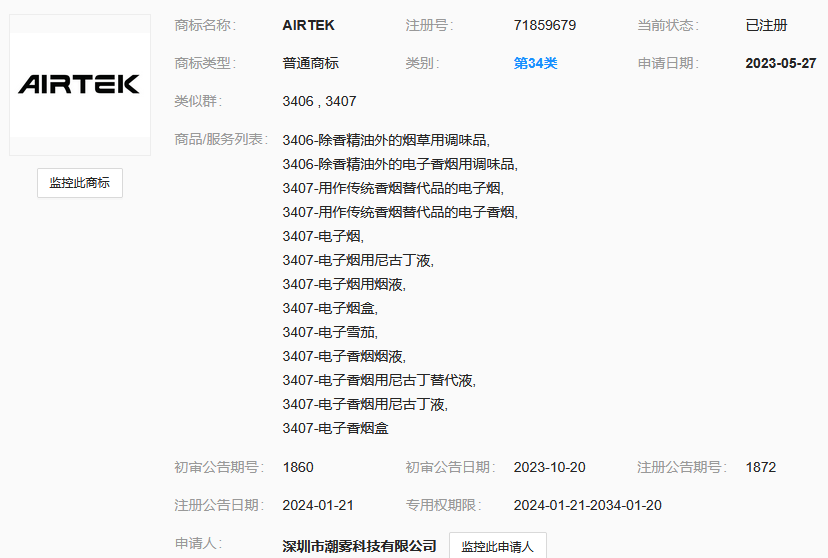Click the status value 已注册
Screen dimensions: 828x558
tap(766, 25)
